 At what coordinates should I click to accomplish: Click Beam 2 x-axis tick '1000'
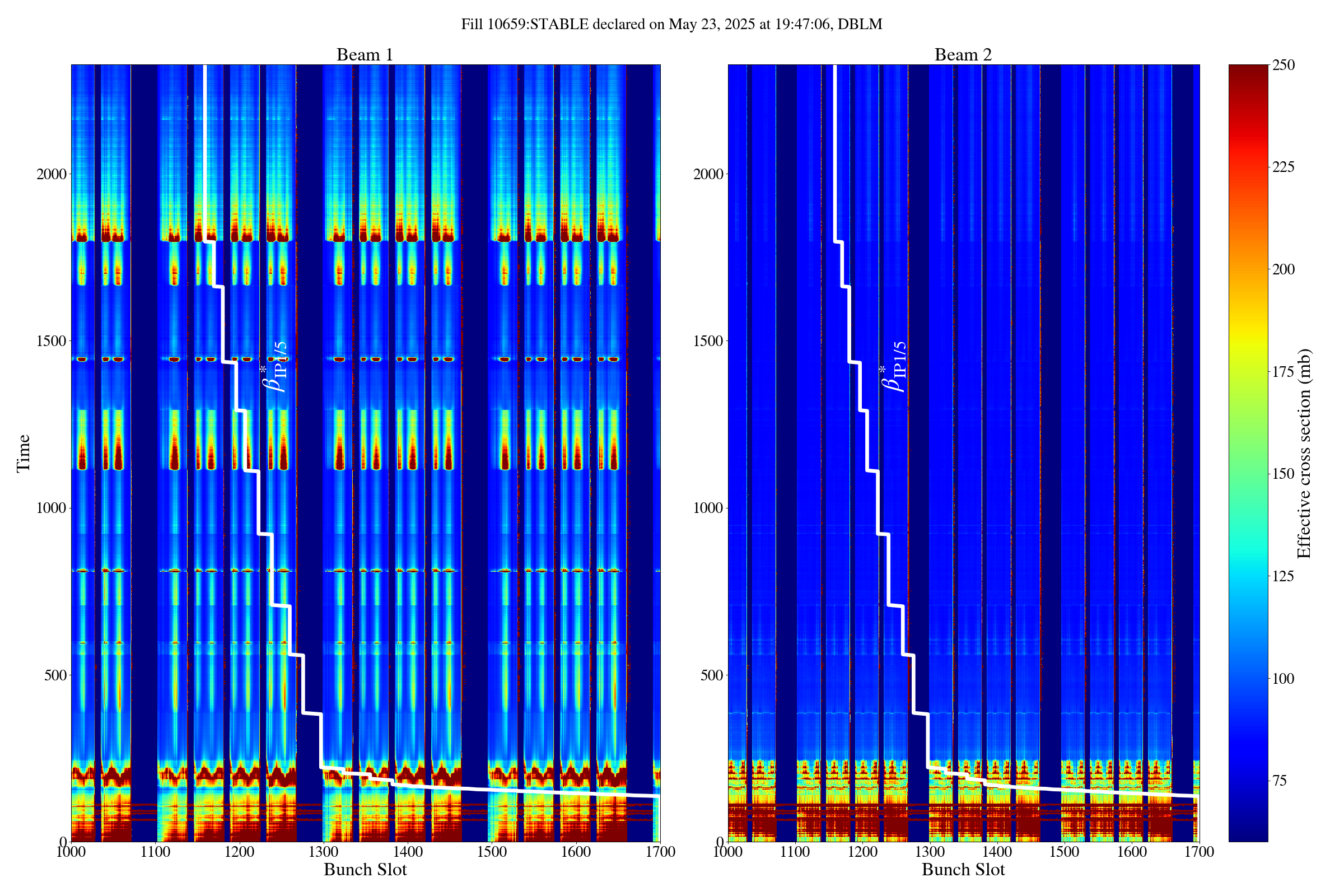[728, 852]
